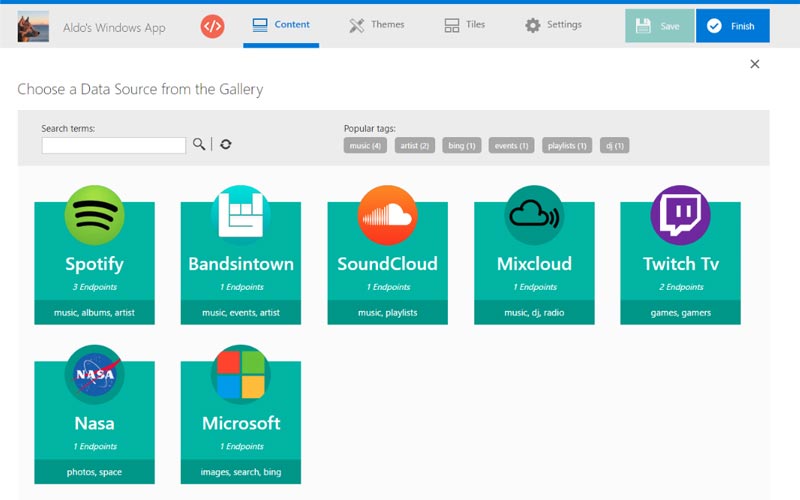Viewport: 800px width, 500px height.
Task: Click the Aldo's Windows App title
Action: pos(114,28)
